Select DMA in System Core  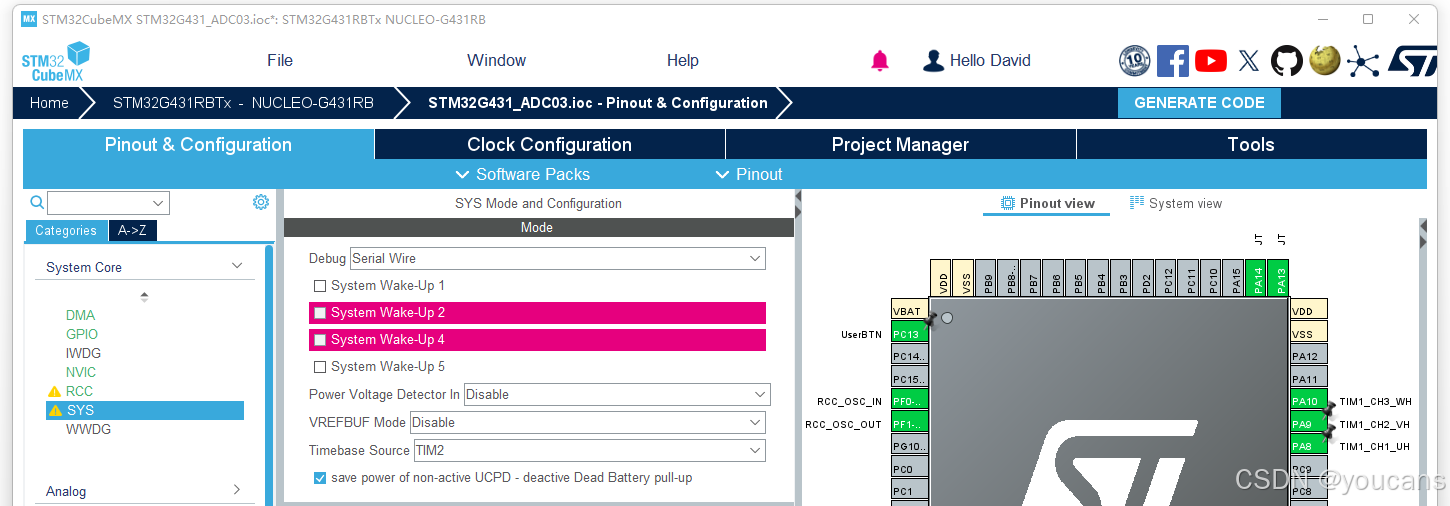(80, 315)
